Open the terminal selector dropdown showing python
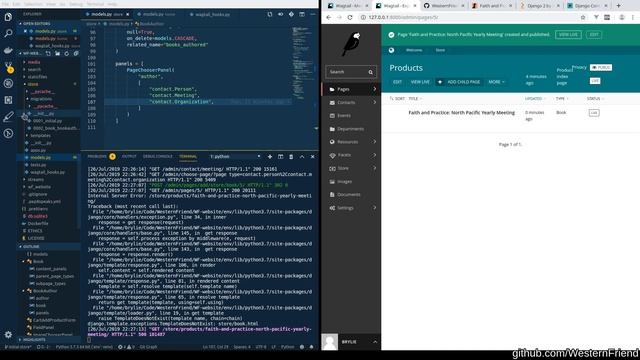Screen dimensions: 640x360 coord(235,156)
